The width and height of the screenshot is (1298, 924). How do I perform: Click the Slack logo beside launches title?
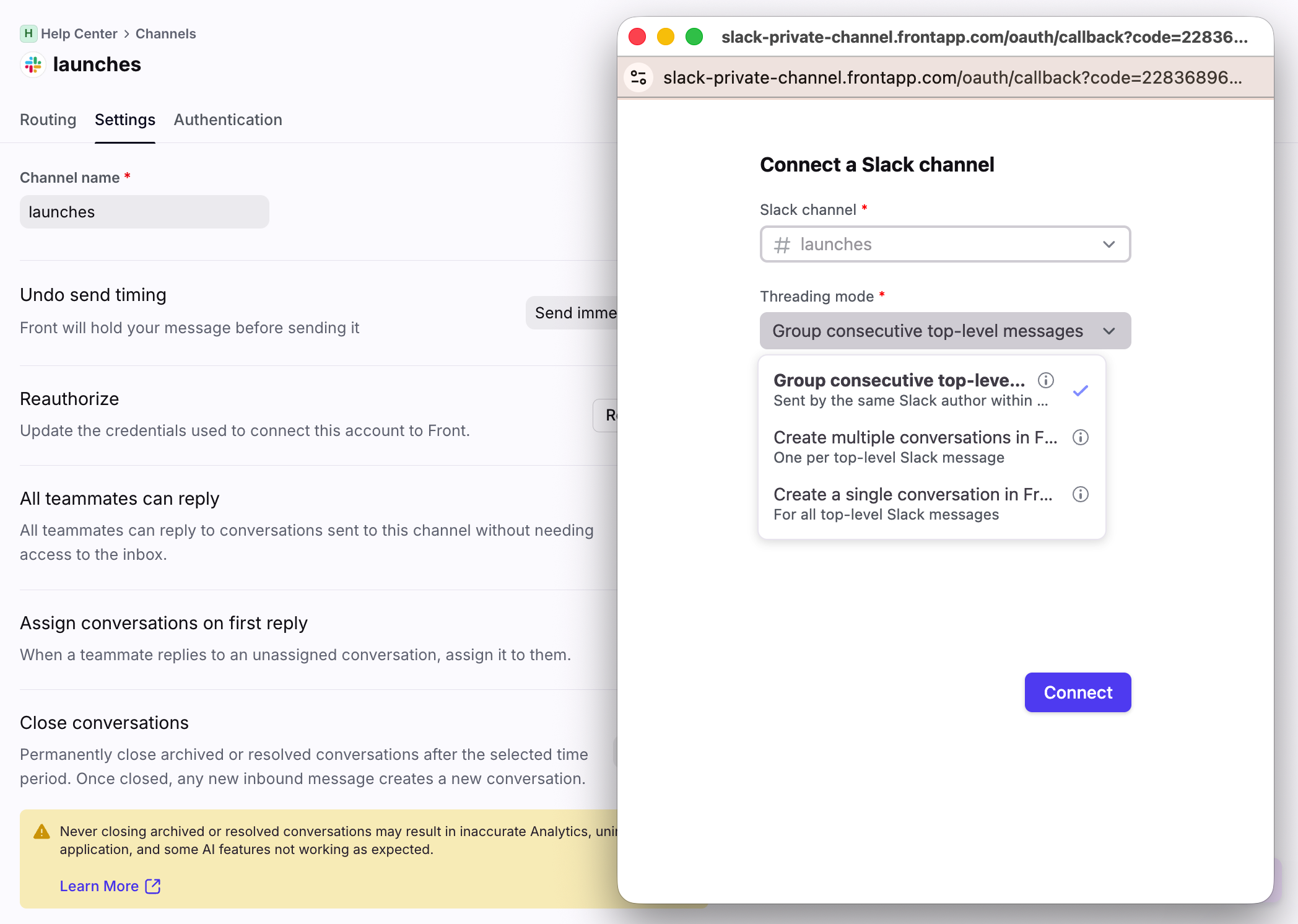[x=33, y=64]
